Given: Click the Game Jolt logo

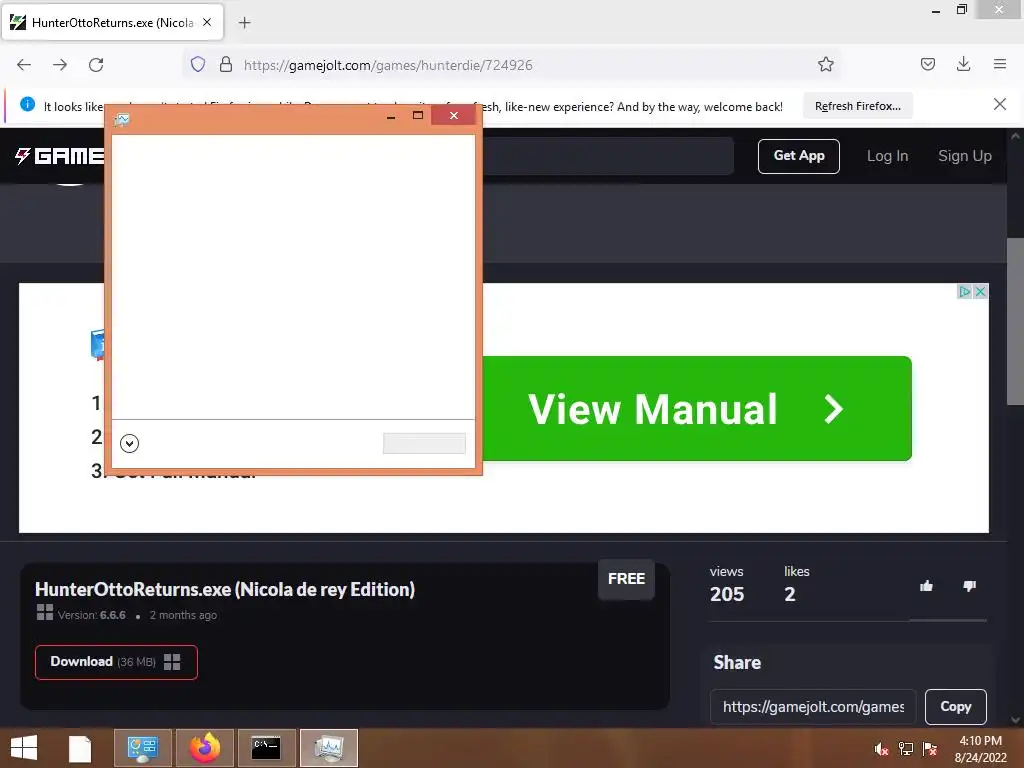Looking at the screenshot, I should pyautogui.click(x=59, y=155).
